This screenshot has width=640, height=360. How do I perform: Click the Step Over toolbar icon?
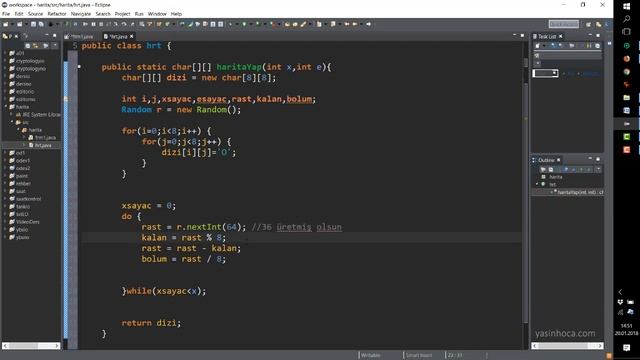coord(124,24)
